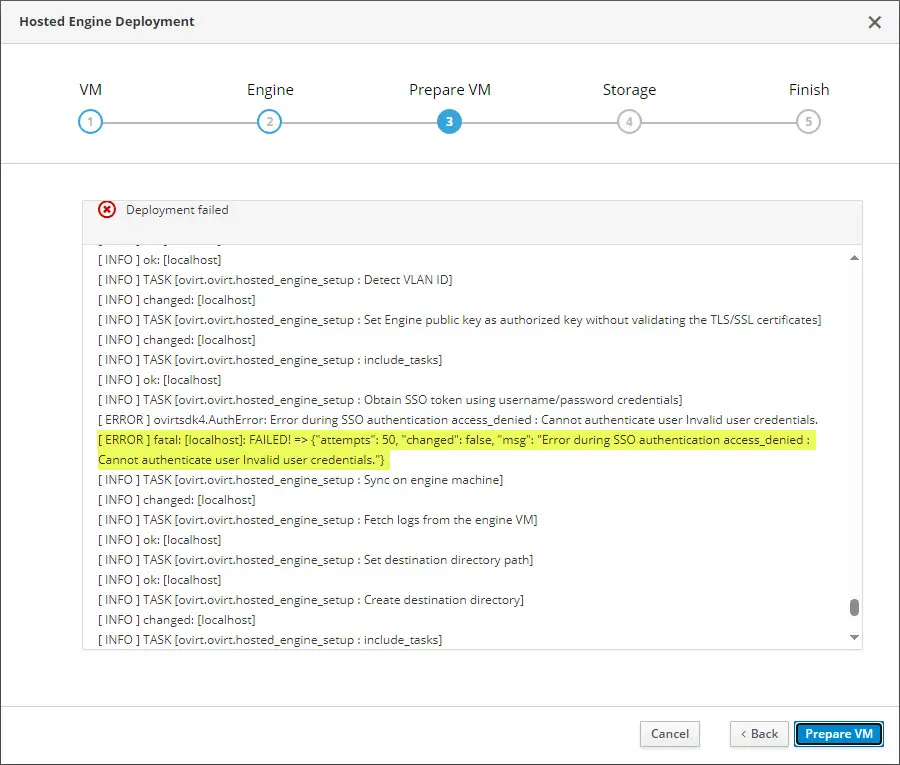900x765 pixels.
Task: Click the step 4 circle for Storage
Action: [x=629, y=123]
